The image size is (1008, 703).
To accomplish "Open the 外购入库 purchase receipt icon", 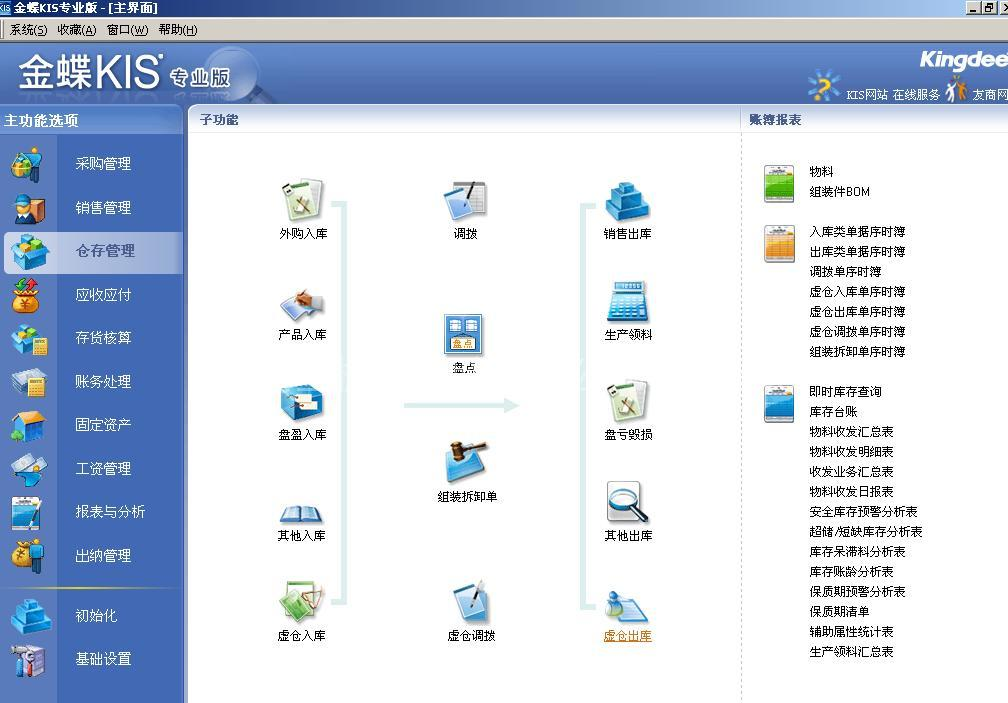I will 302,200.
